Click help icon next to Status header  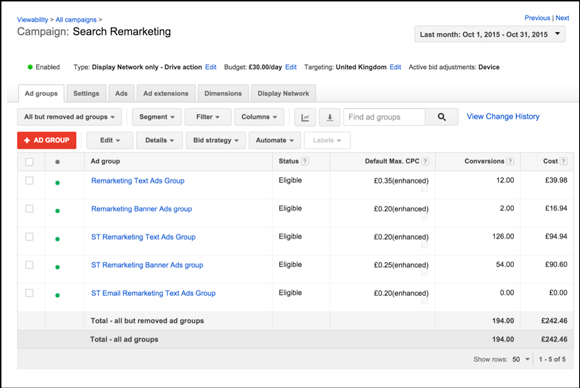point(304,161)
